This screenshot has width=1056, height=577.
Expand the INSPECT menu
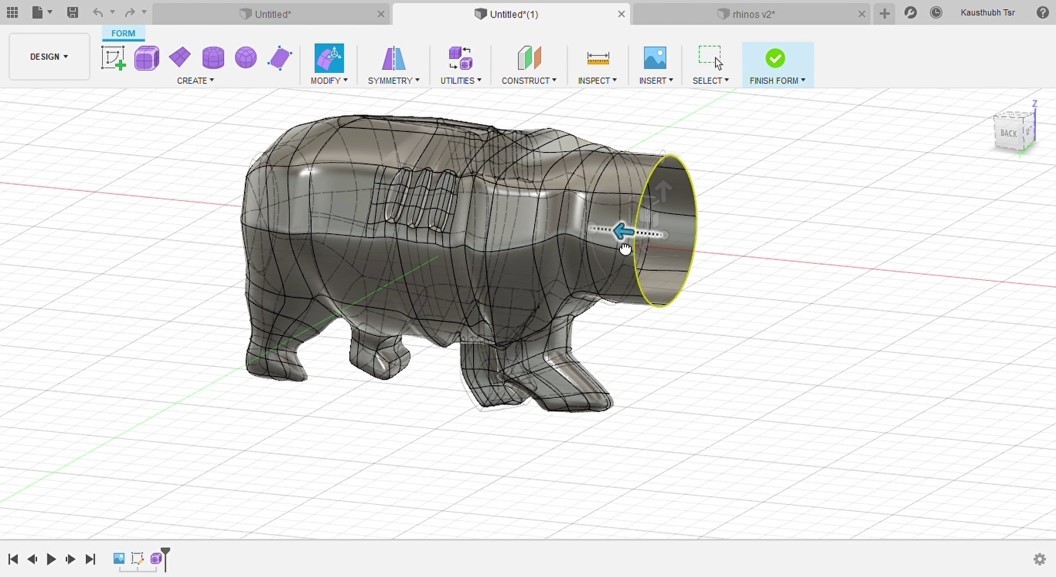(597, 81)
